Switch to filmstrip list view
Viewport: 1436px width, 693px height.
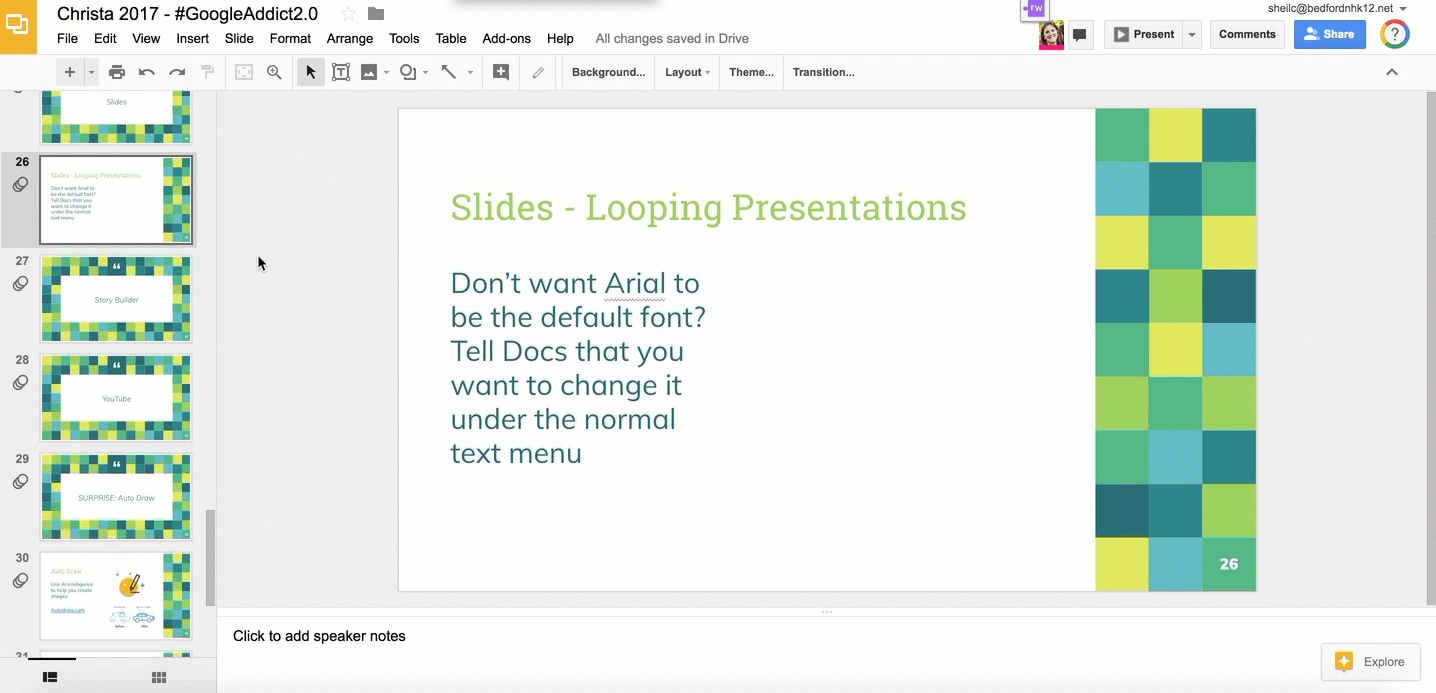coord(50,677)
